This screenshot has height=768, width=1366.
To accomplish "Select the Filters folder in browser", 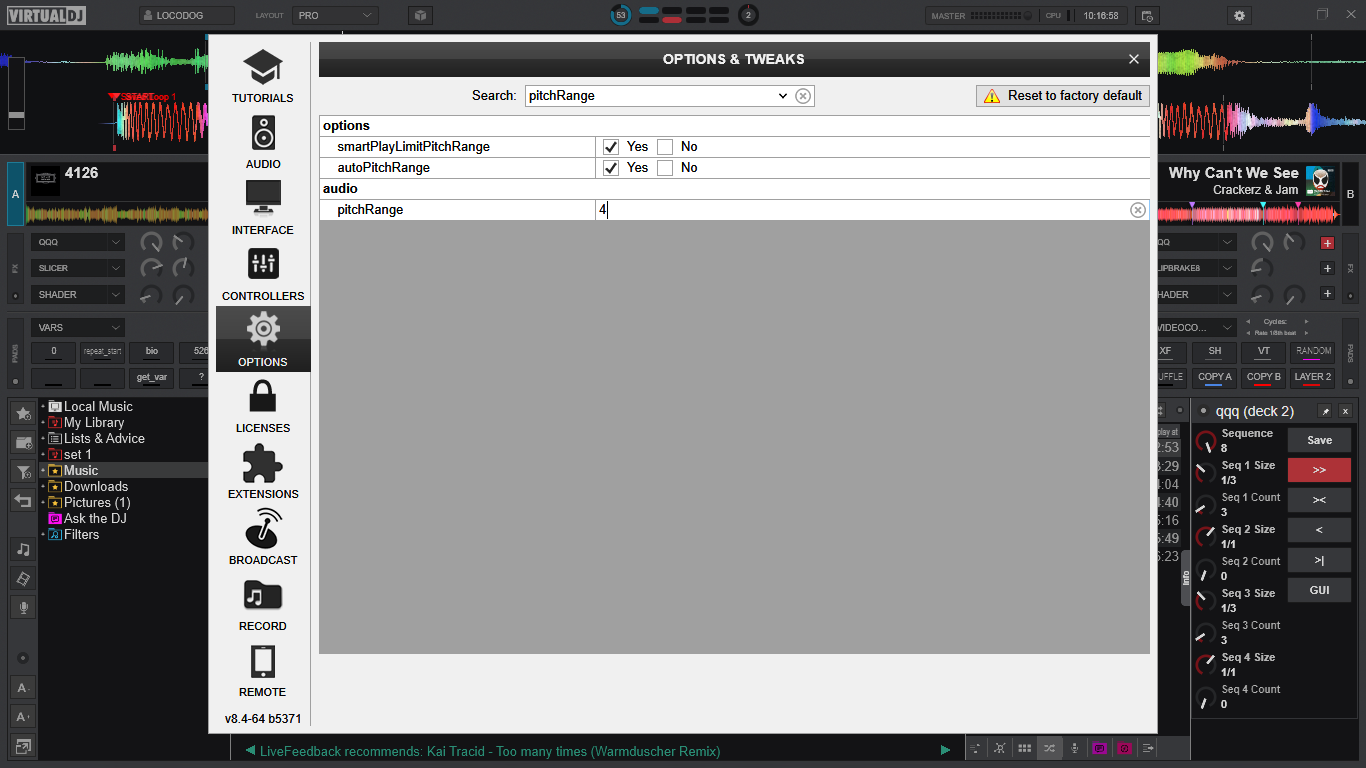I will pos(81,535).
